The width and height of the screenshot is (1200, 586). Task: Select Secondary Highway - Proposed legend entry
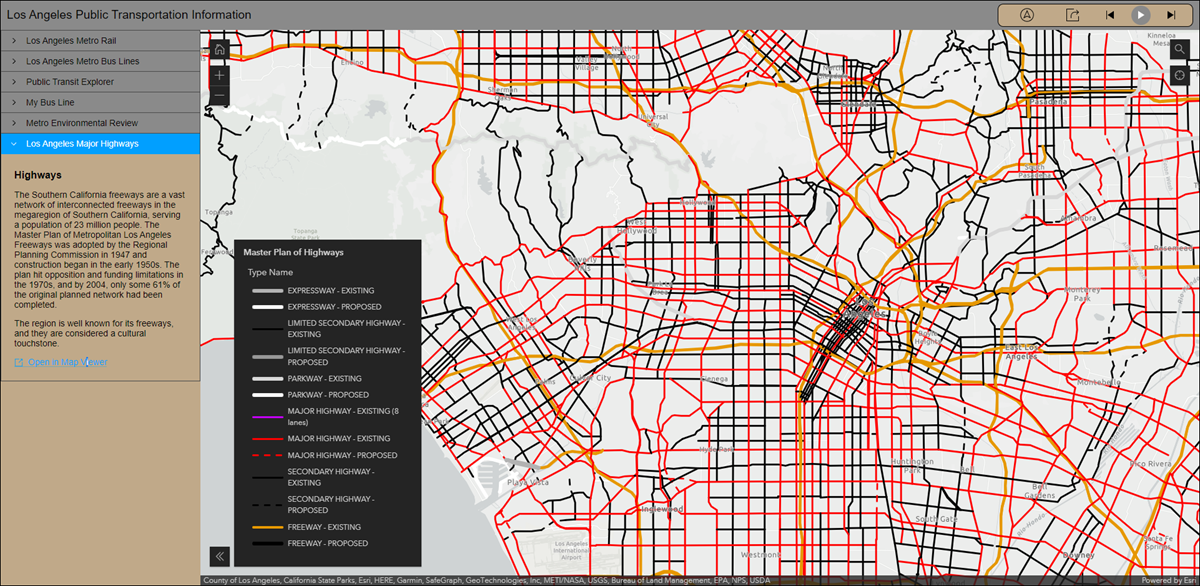[329, 504]
